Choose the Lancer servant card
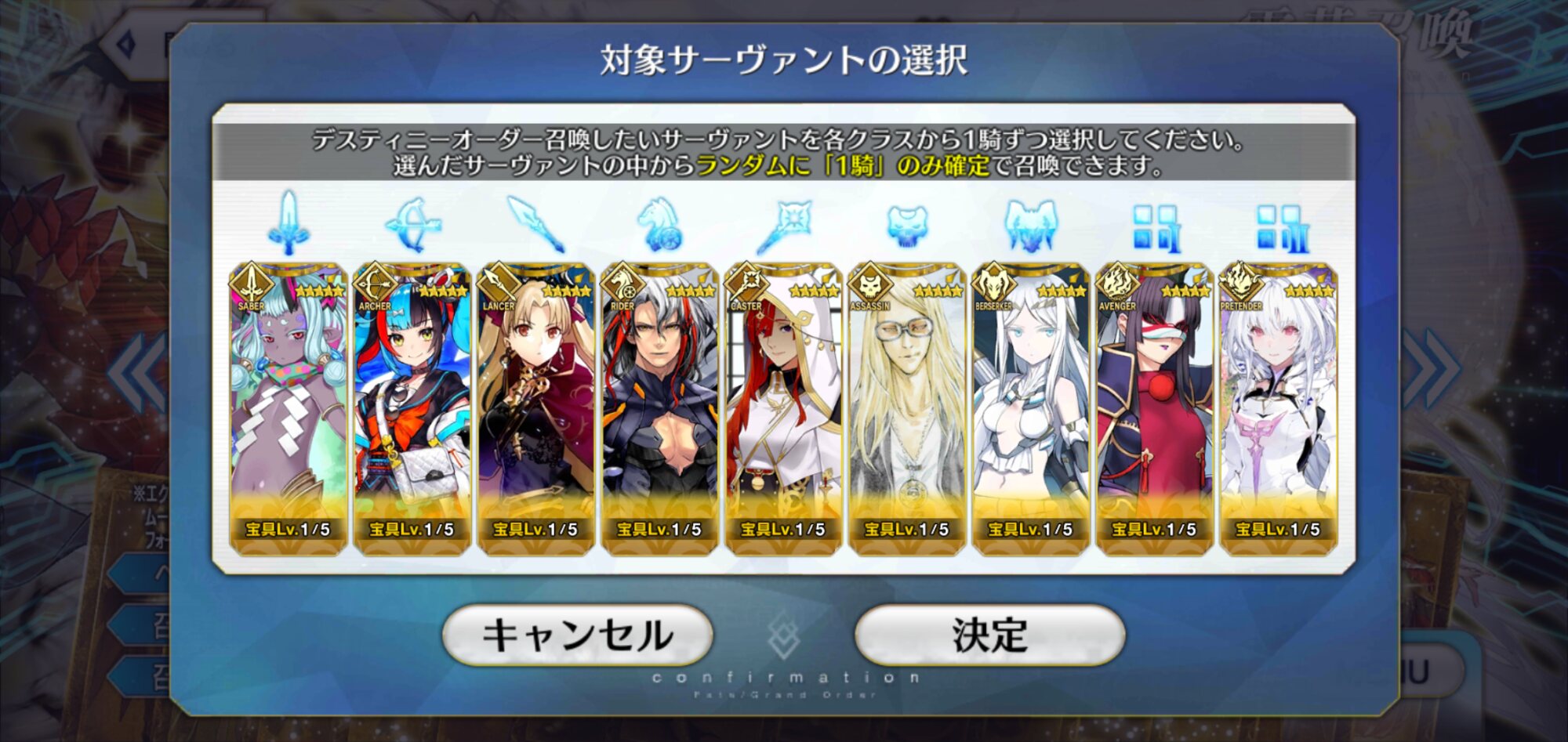This screenshot has height=742, width=1568. (536, 409)
